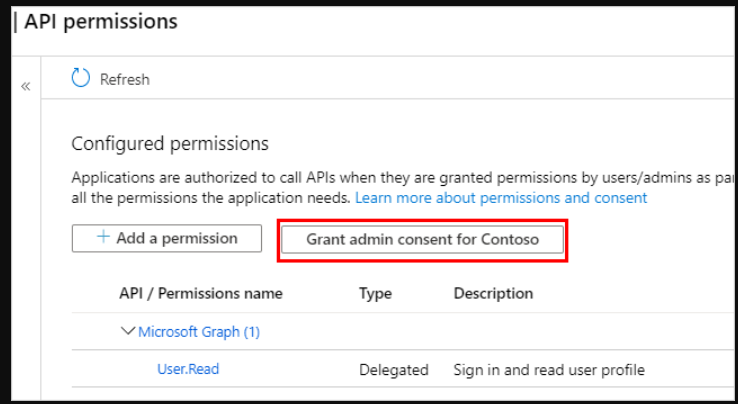Select the User.Read table row
Image resolution: width=738 pixels, height=404 pixels.
pyautogui.click(x=405, y=369)
